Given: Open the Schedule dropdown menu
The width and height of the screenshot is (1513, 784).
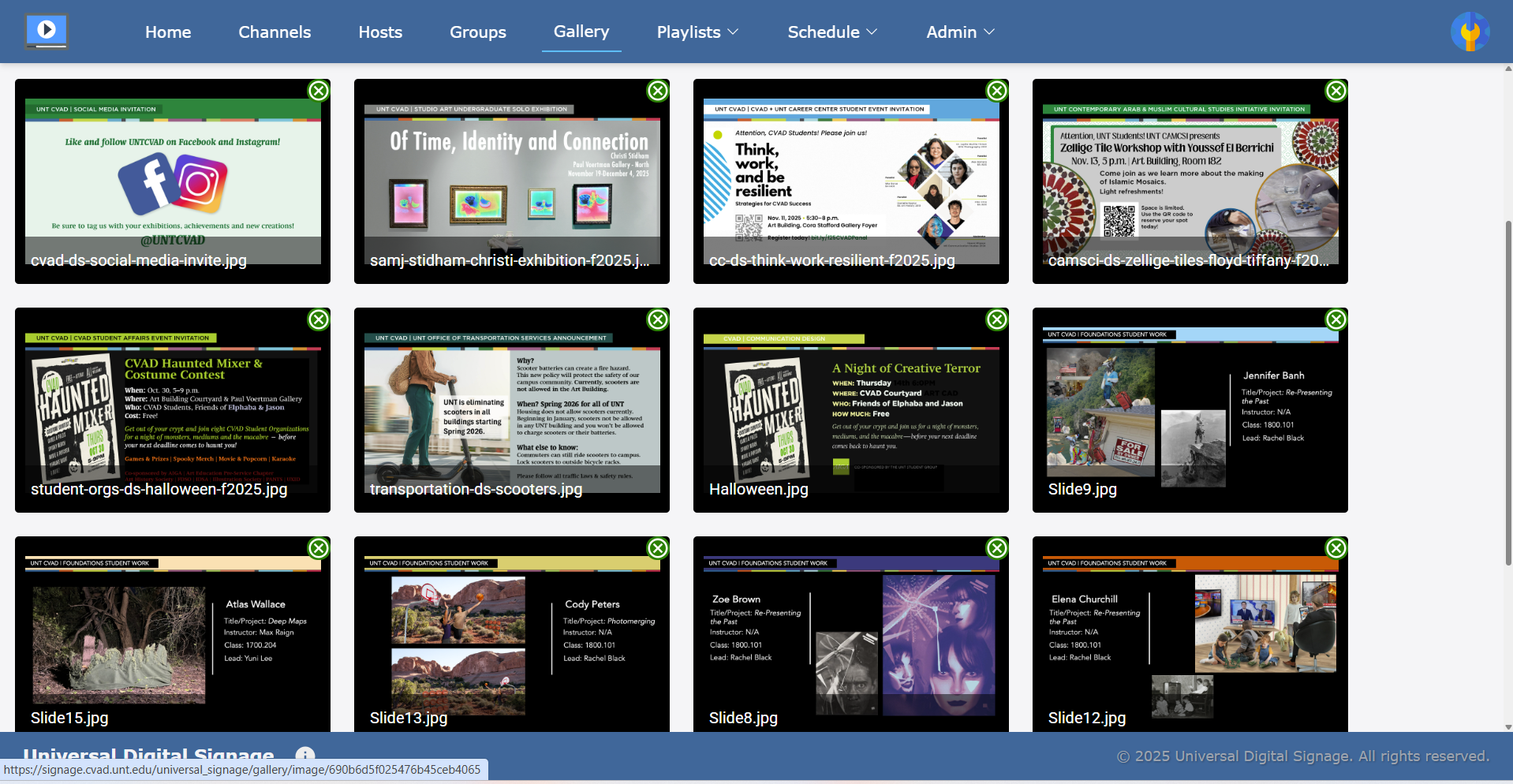Looking at the screenshot, I should (832, 32).
